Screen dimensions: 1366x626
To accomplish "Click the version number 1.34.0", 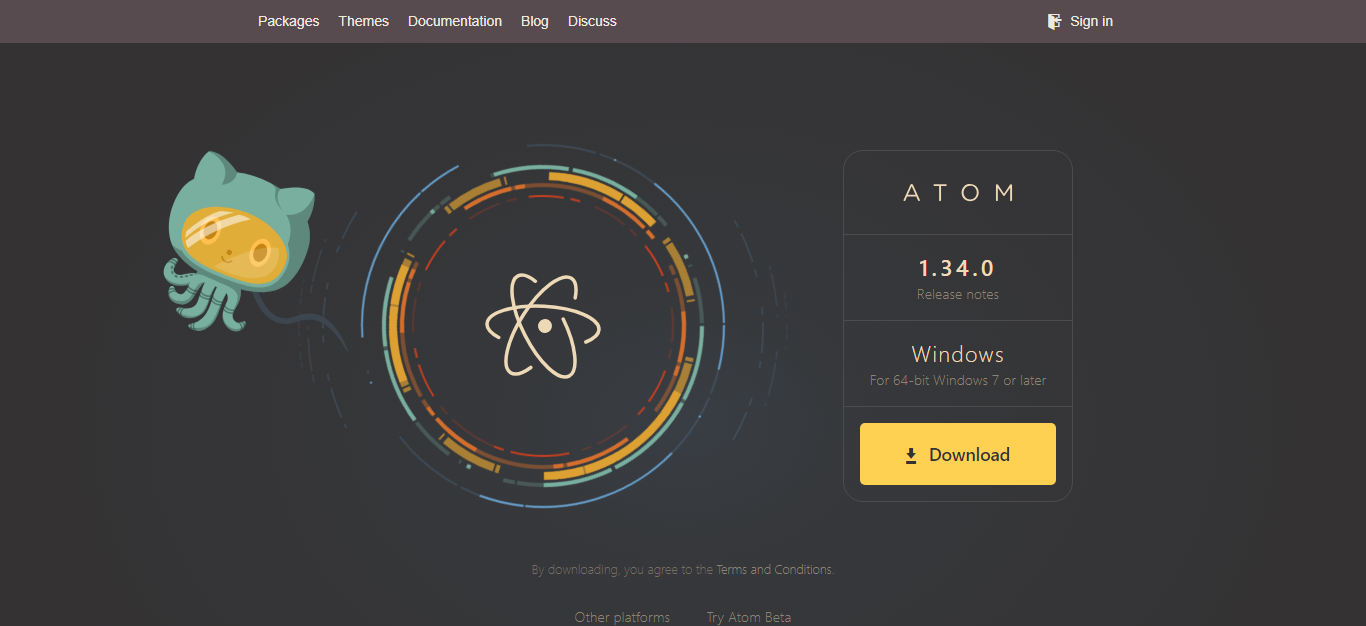I will click(x=957, y=268).
